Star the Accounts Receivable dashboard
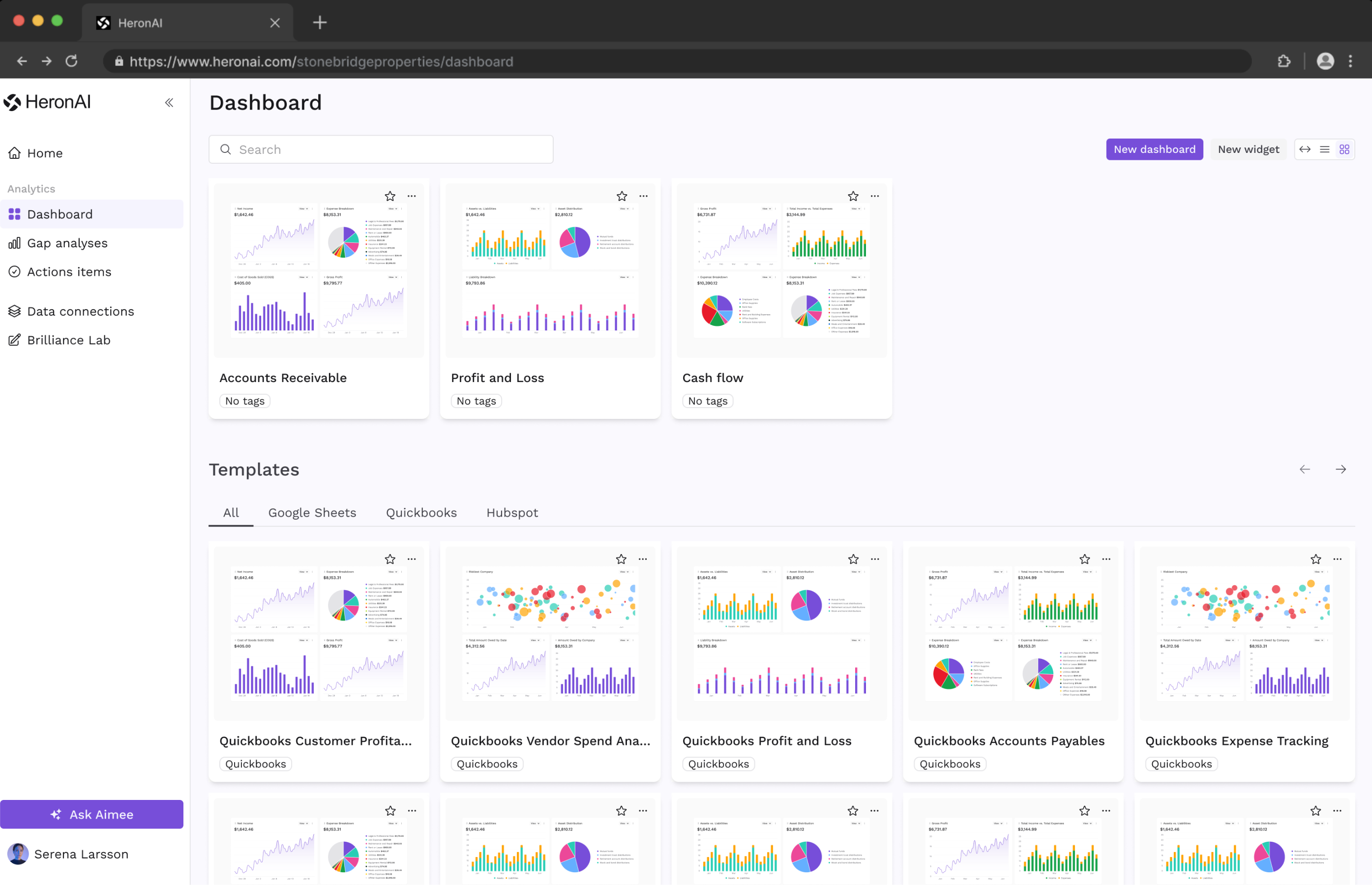Image resolution: width=1372 pixels, height=885 pixels. pos(390,197)
